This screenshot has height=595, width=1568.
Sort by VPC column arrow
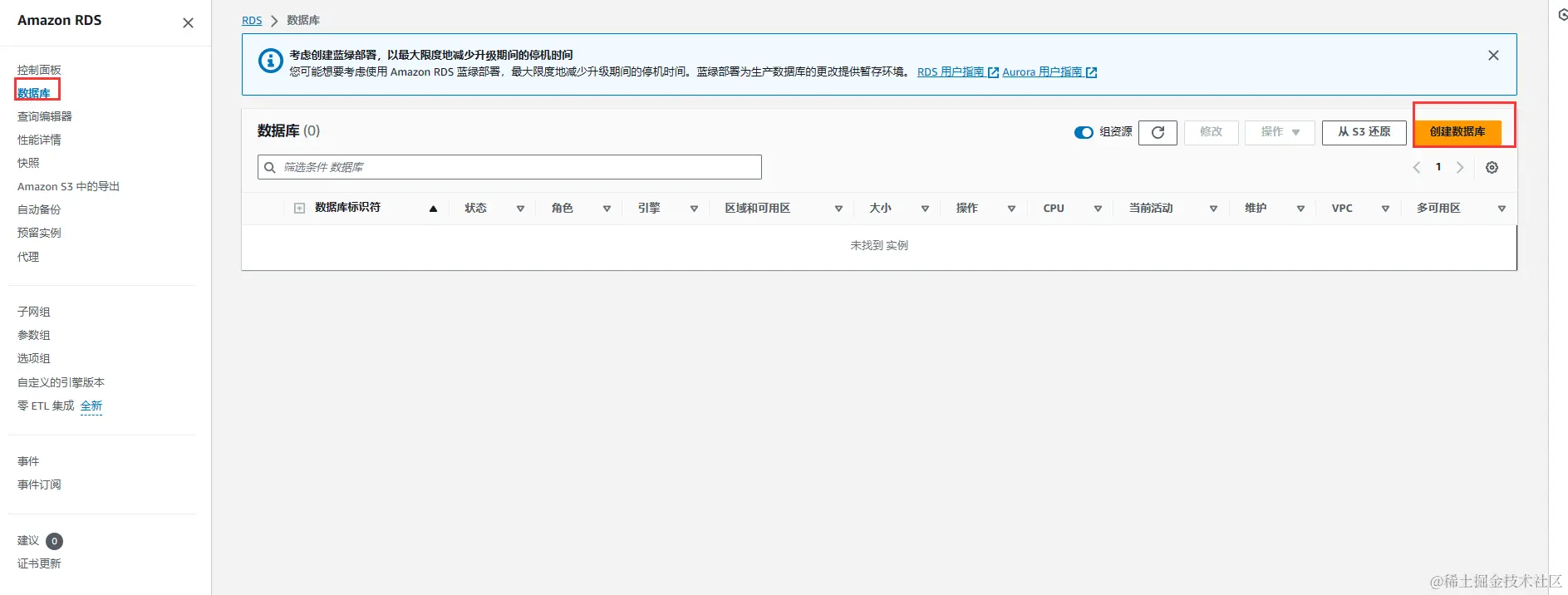pos(1385,209)
